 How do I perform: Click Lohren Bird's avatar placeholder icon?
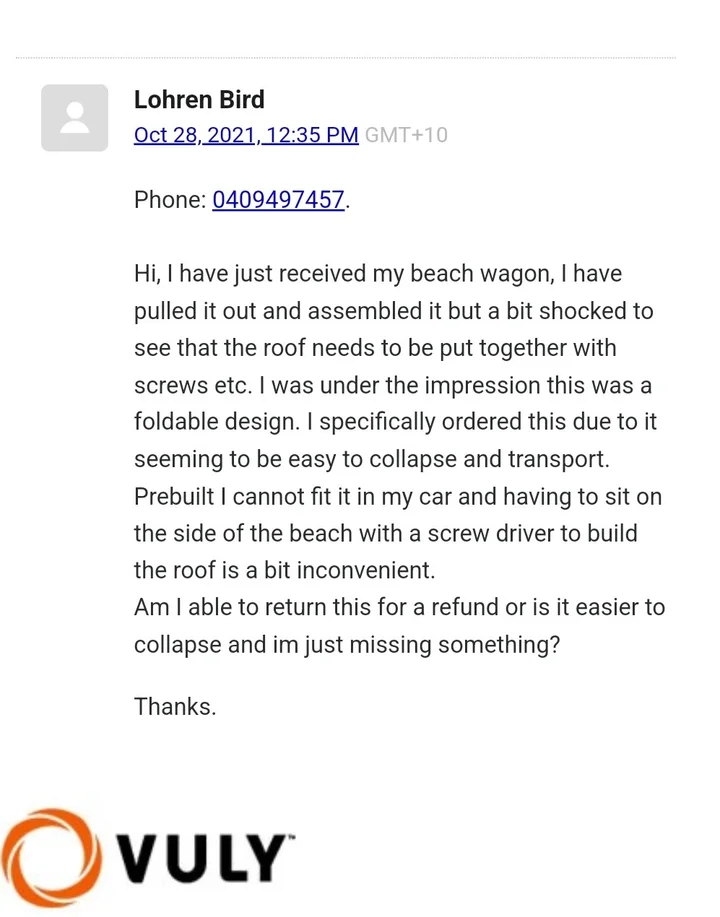click(x=74, y=118)
